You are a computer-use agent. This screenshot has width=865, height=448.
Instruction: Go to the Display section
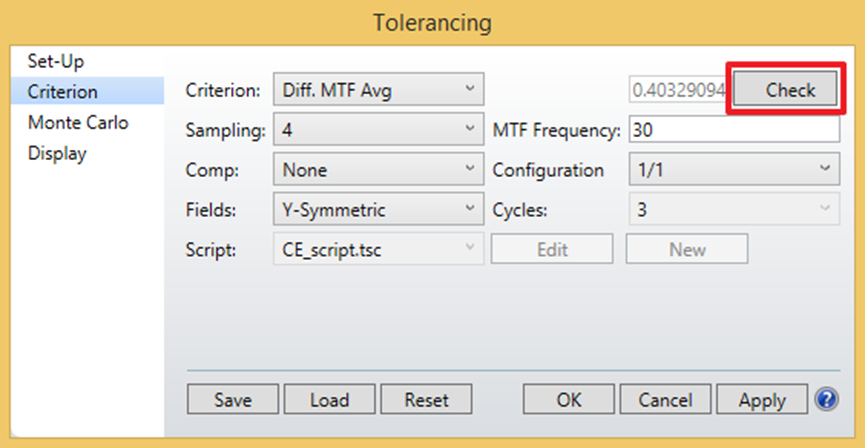(x=57, y=154)
